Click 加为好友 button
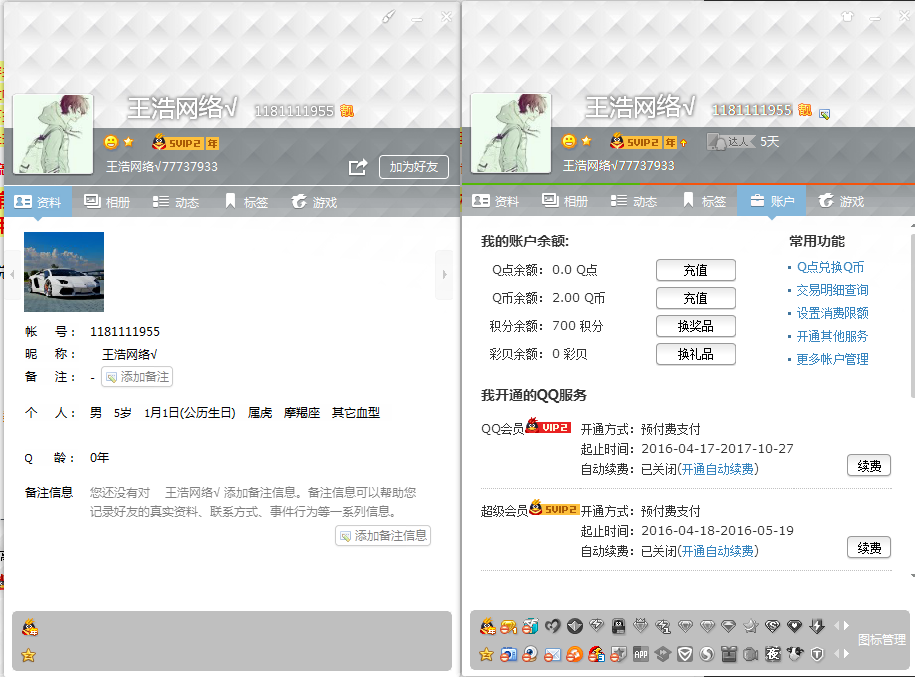The height and width of the screenshot is (677, 915). pyautogui.click(x=414, y=167)
